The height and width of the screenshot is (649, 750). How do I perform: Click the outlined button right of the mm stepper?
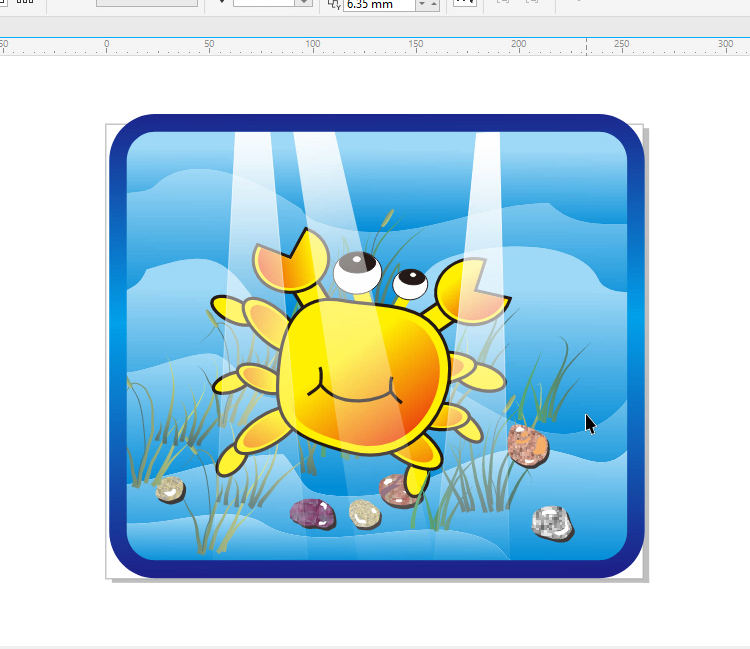pyautogui.click(x=464, y=4)
